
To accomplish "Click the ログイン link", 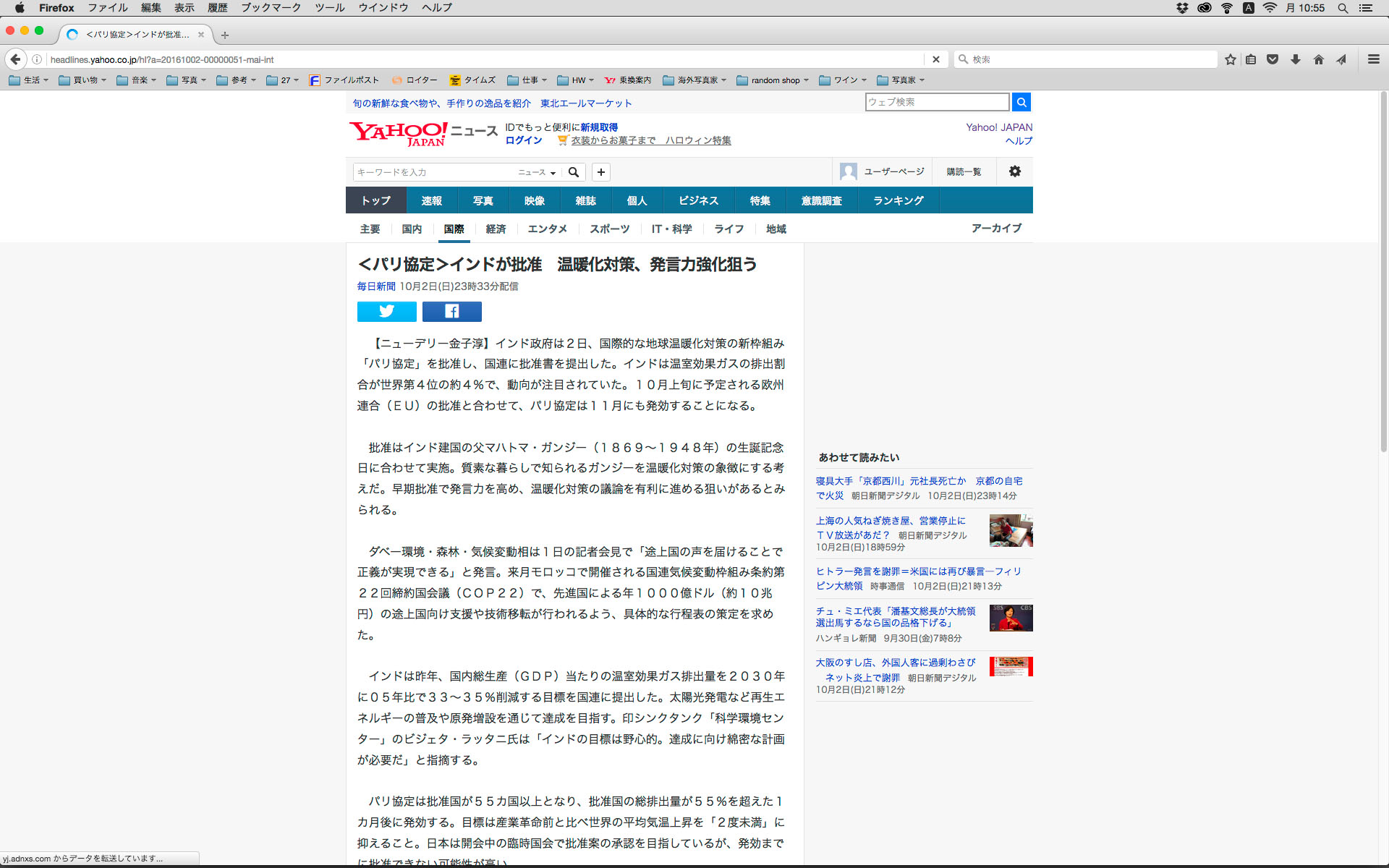I will tap(524, 140).
